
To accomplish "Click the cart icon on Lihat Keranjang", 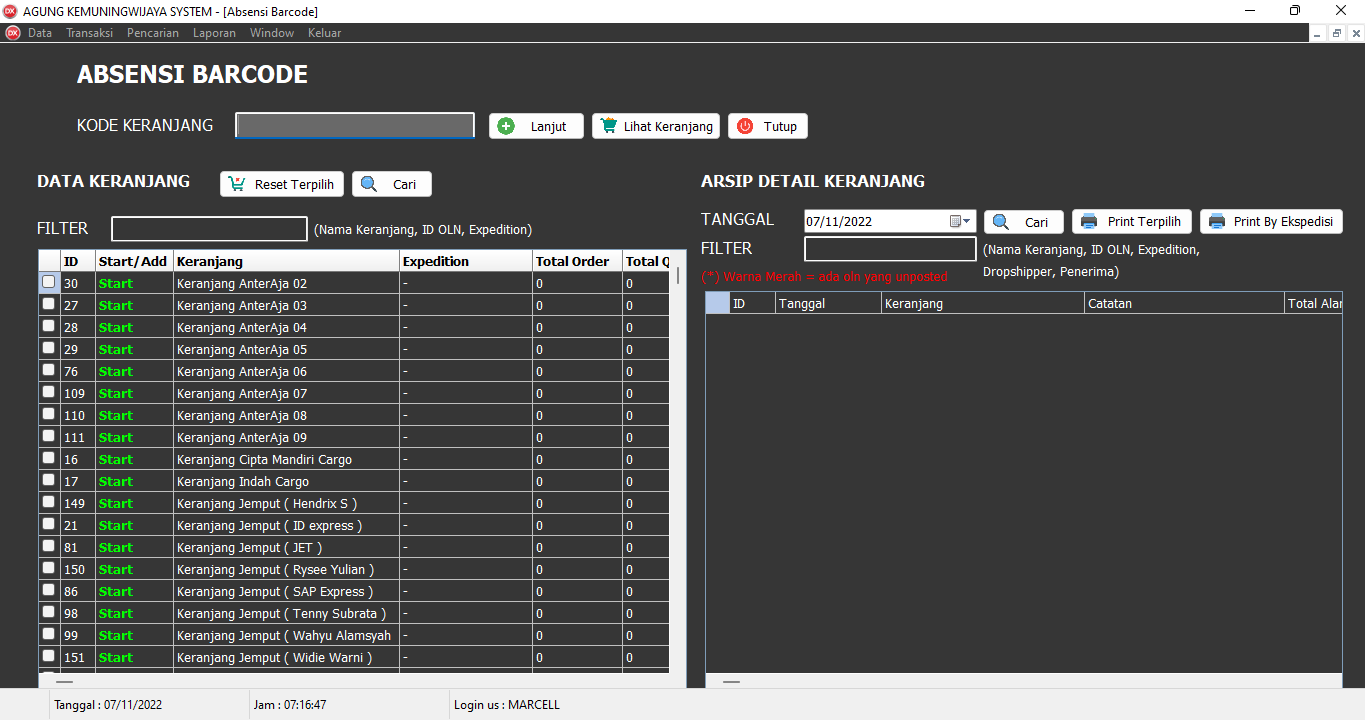I will (x=608, y=126).
